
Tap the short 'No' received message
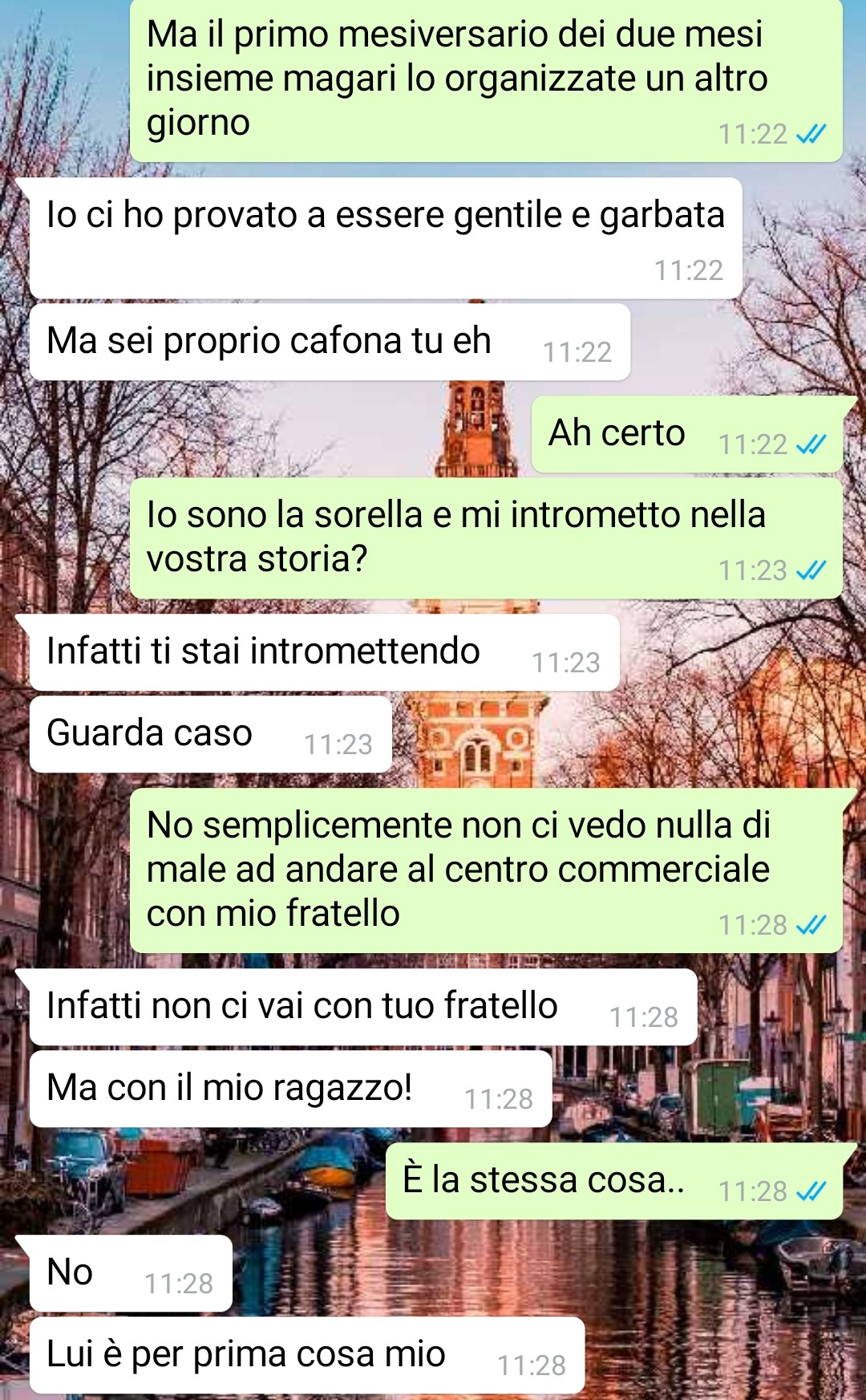tap(131, 1273)
